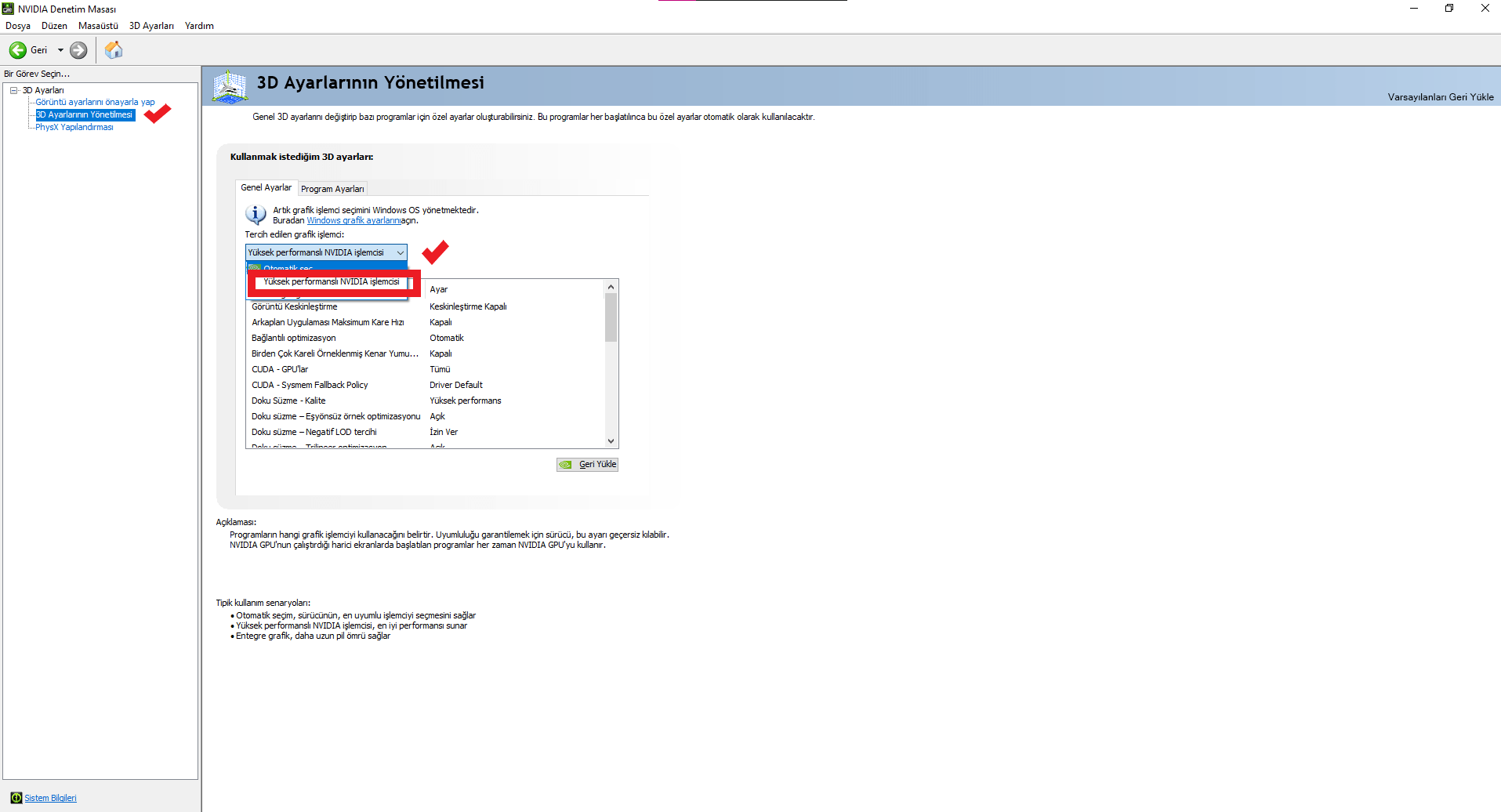Select the Görüntü Keskinleştirme setting row
This screenshot has height=812, width=1501.
(x=426, y=306)
